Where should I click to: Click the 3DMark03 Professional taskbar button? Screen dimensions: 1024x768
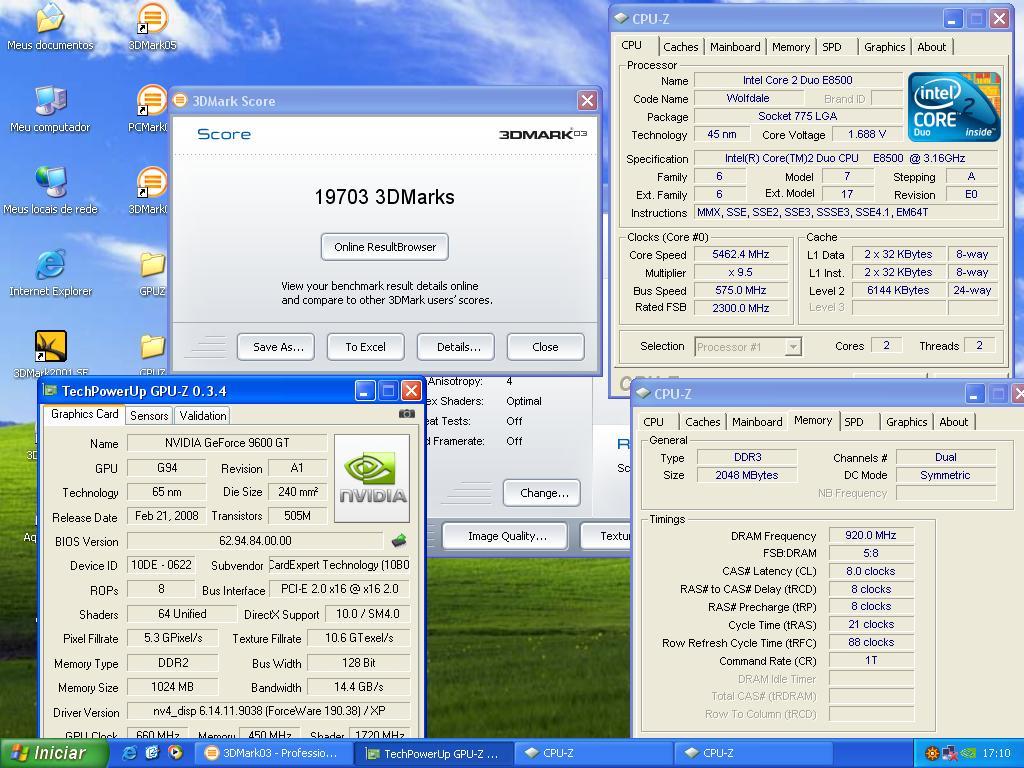pos(272,753)
